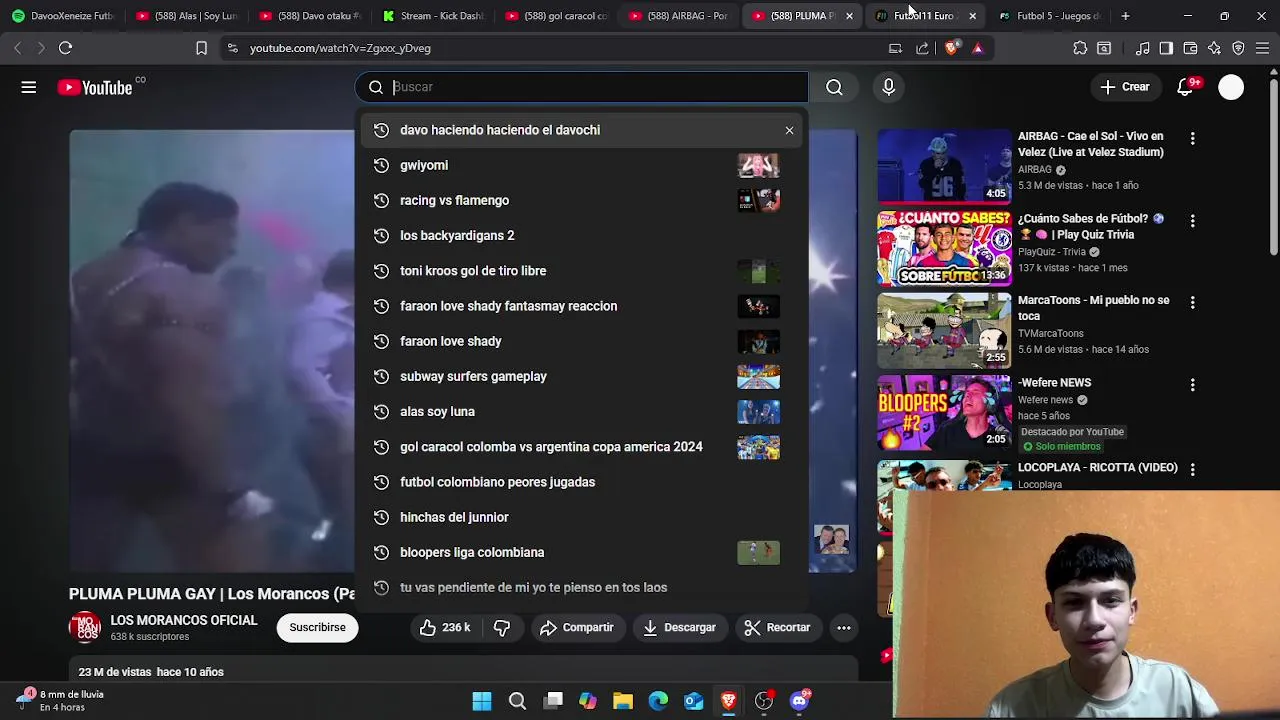Screen dimensions: 1280x720
Task: Open the YouTube hamburger guide menu
Action: pos(29,87)
